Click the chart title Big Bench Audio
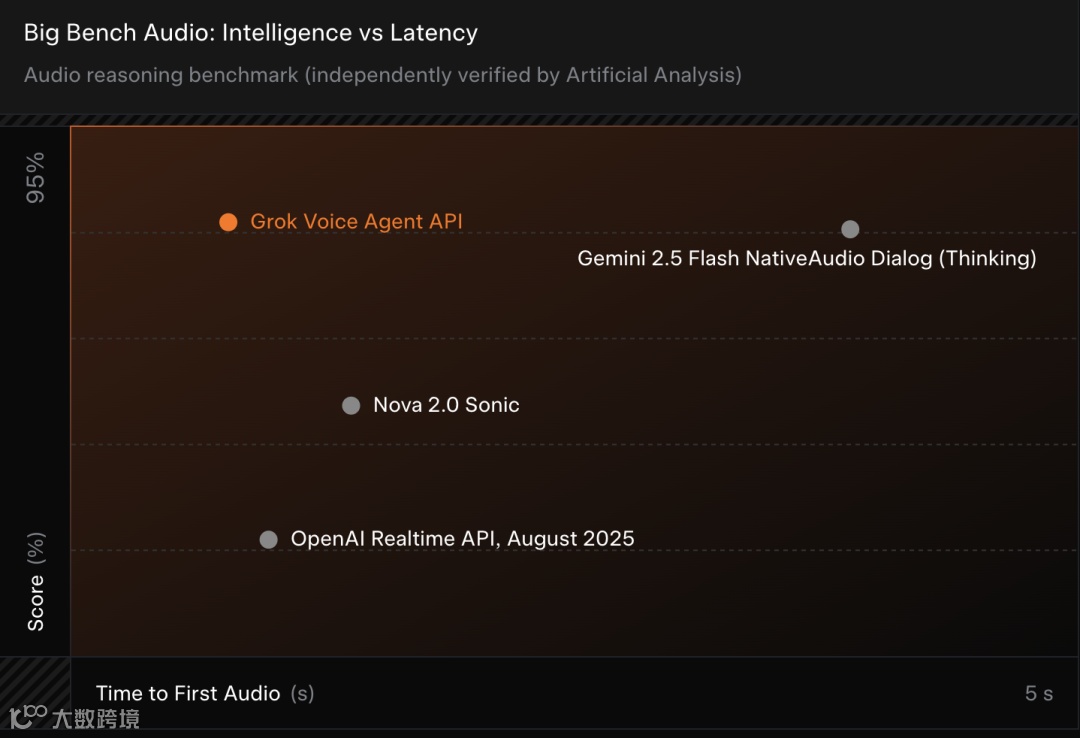Viewport: 1080px width, 738px height. 250,33
